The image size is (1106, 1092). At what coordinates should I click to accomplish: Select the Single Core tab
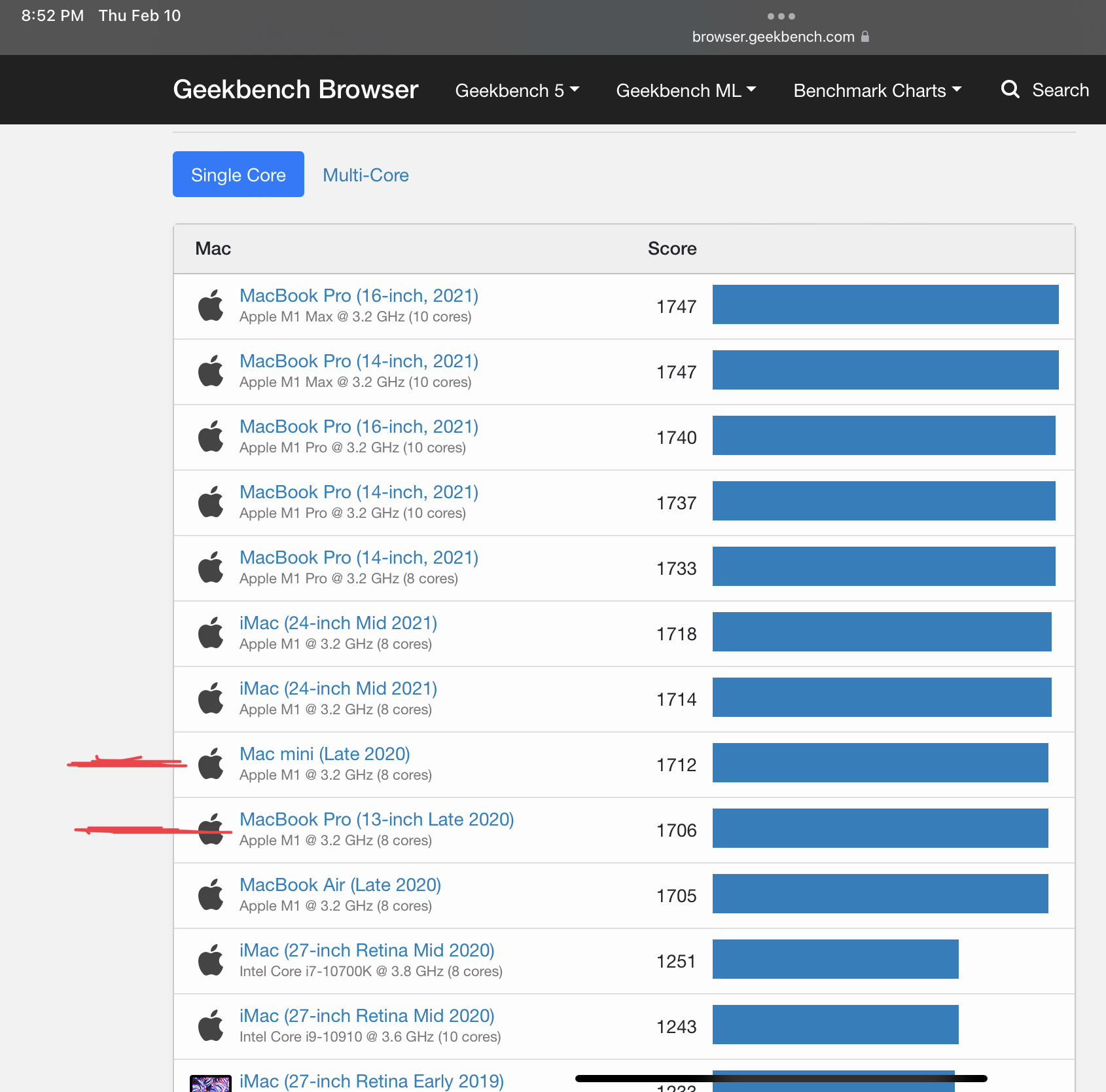[238, 174]
